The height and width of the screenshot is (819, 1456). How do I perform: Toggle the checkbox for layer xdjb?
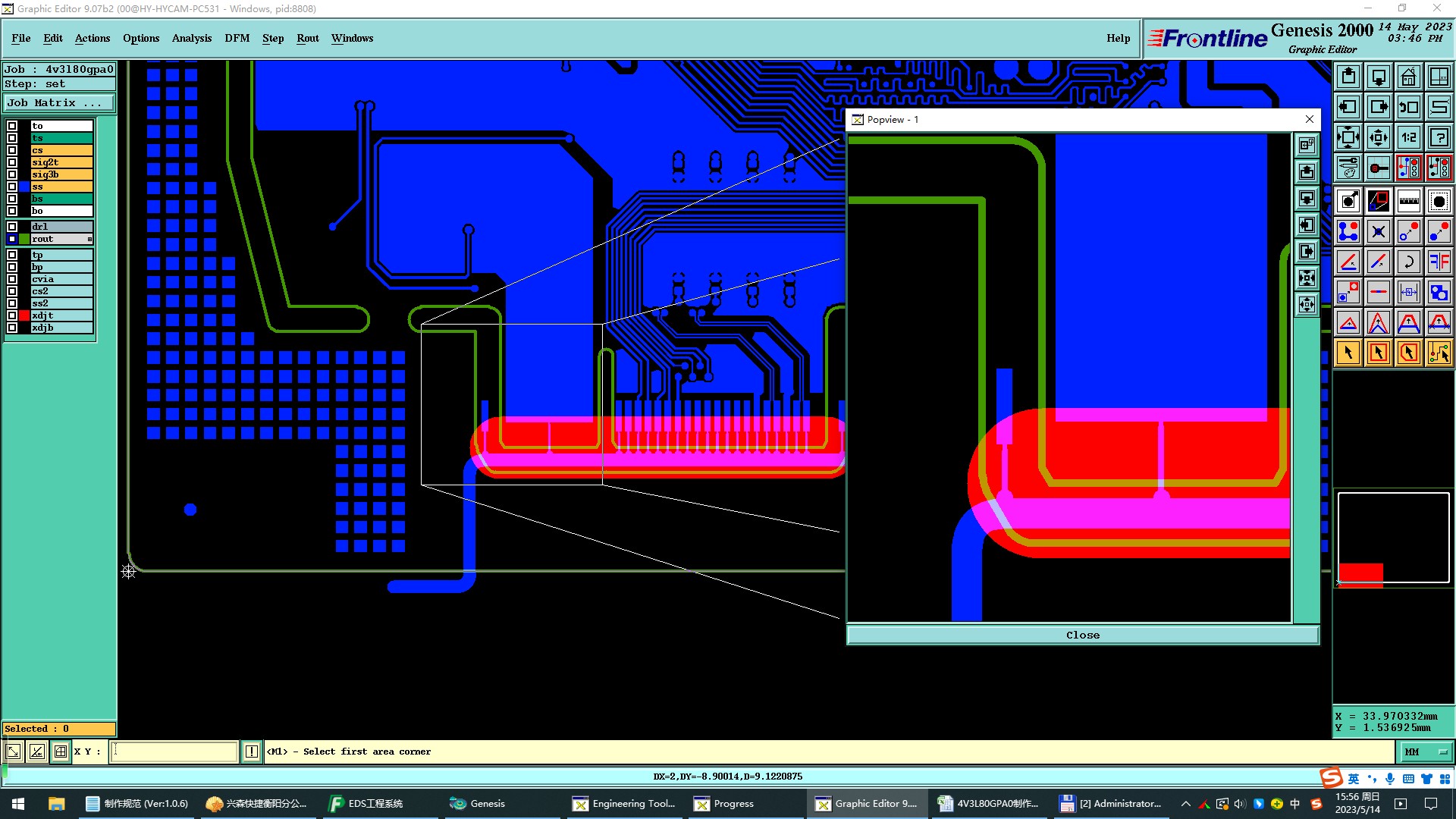[12, 328]
